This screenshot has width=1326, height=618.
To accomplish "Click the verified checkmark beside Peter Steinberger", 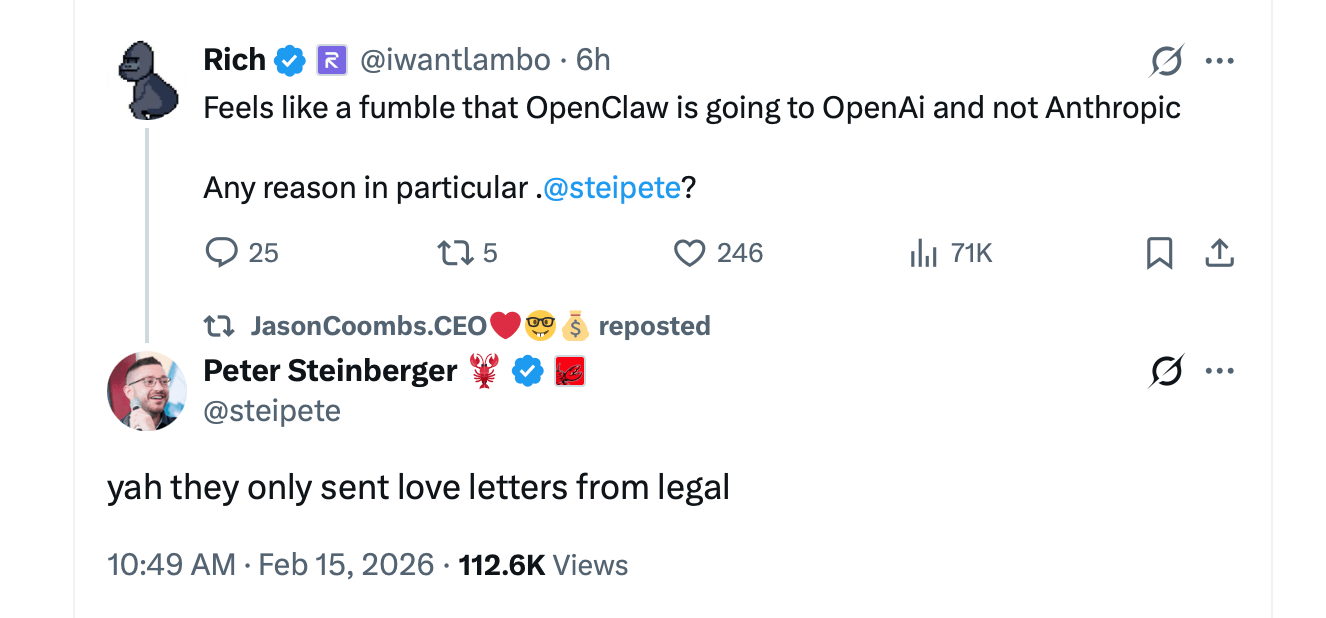I will click(528, 370).
